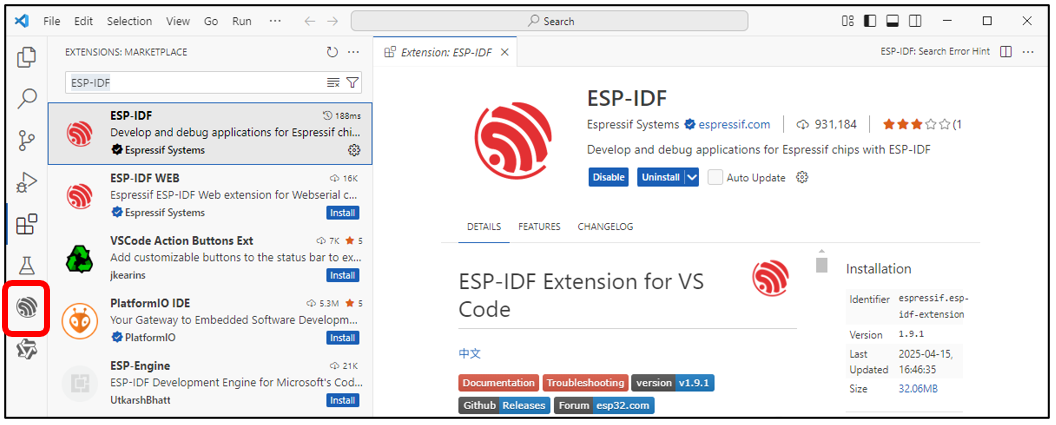
Task: Open the 中文 link
Action: 469,354
